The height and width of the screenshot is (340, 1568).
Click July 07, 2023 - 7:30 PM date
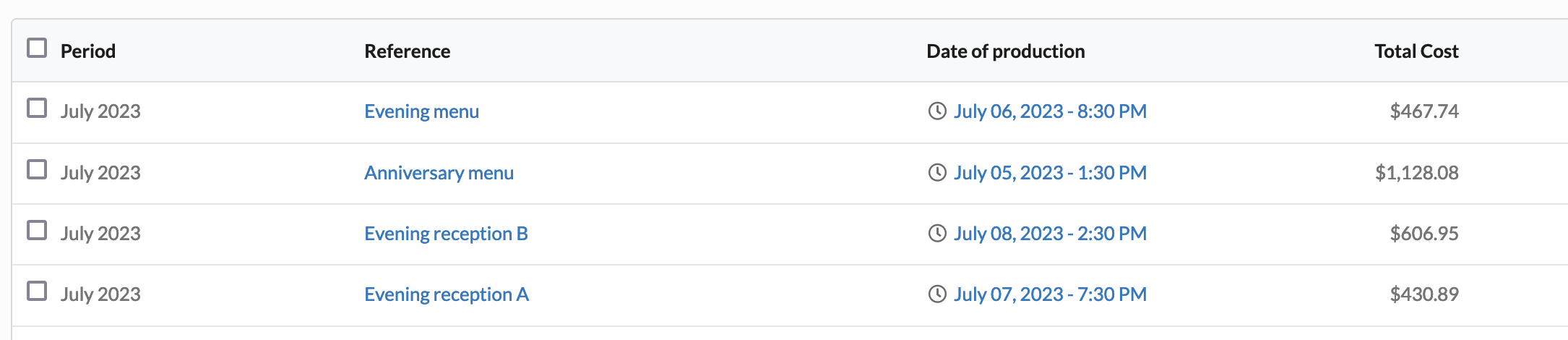[x=1050, y=294]
